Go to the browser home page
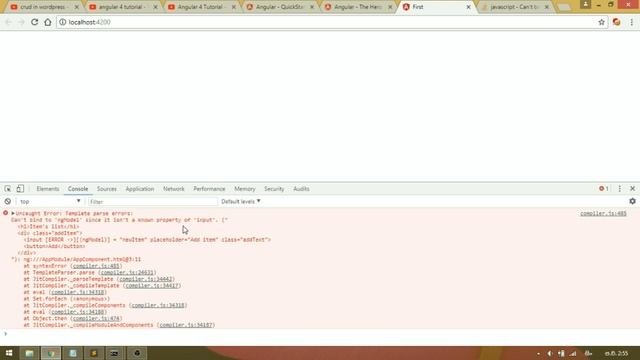Image resolution: width=640 pixels, height=360 pixels. point(48,22)
